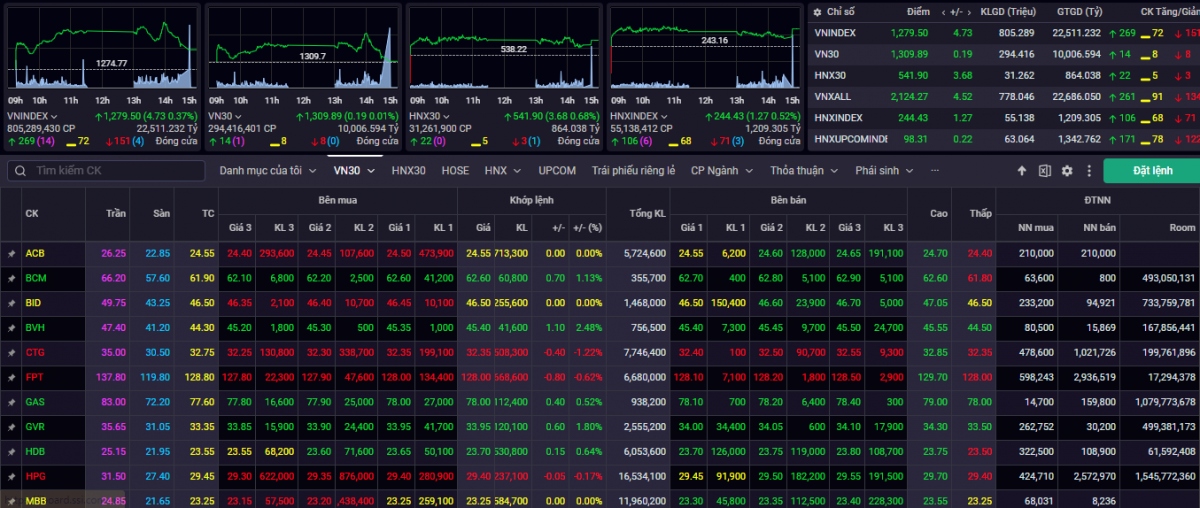Viewport: 1200px width, 508px height.
Task: Expand the VN30 chart selector dropdown
Action: click(240, 116)
